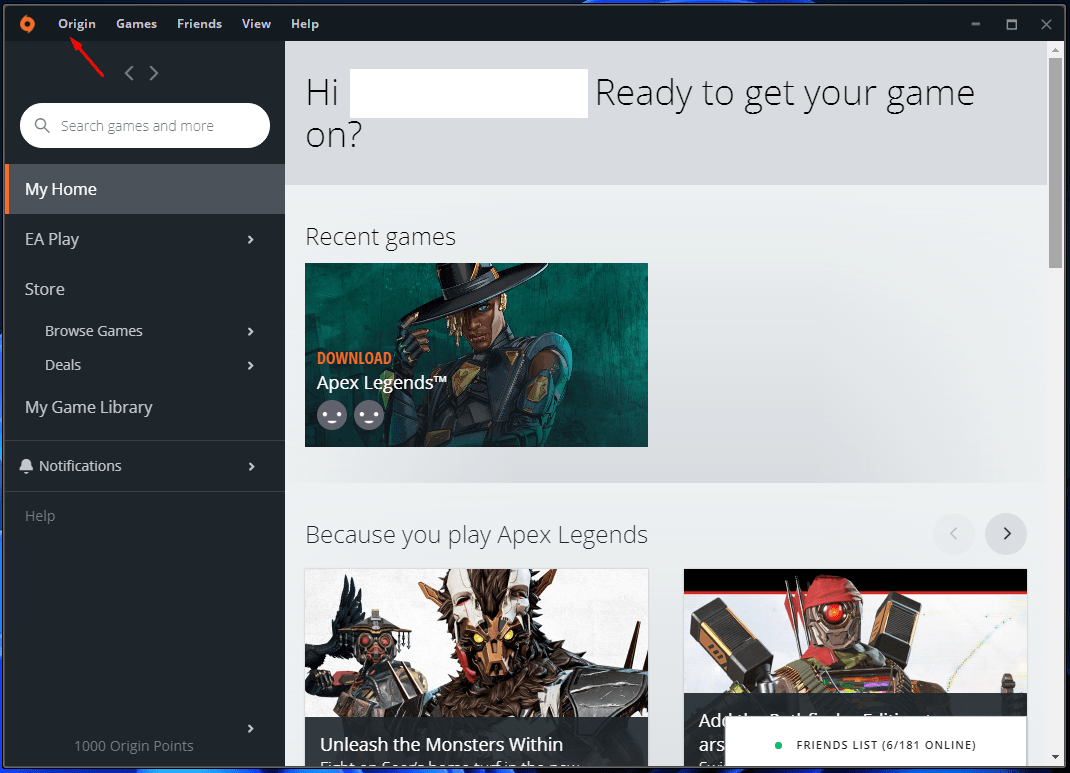Click the 1000 Origin Points text

pyautogui.click(x=134, y=746)
